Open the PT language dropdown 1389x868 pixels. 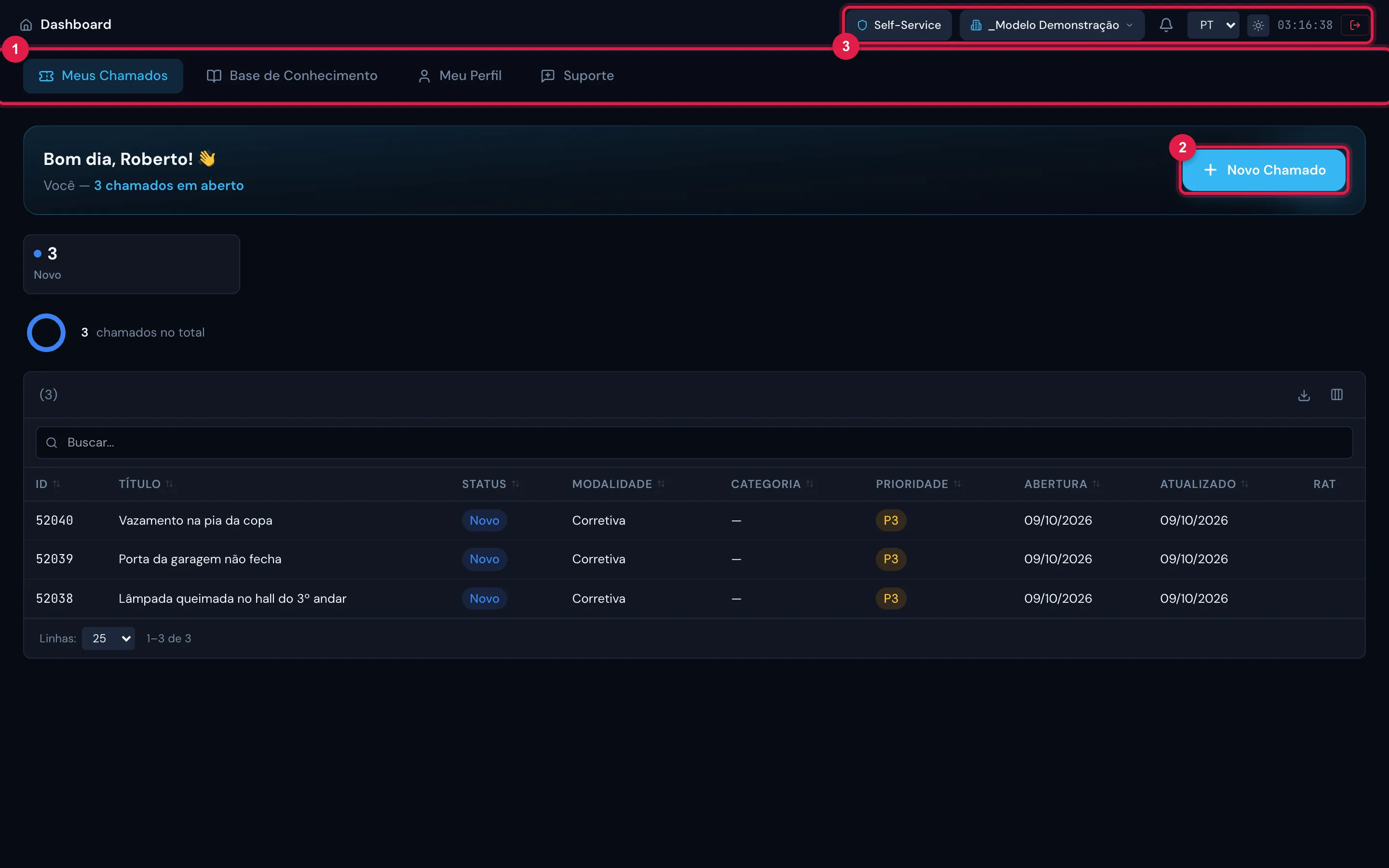coord(1213,25)
